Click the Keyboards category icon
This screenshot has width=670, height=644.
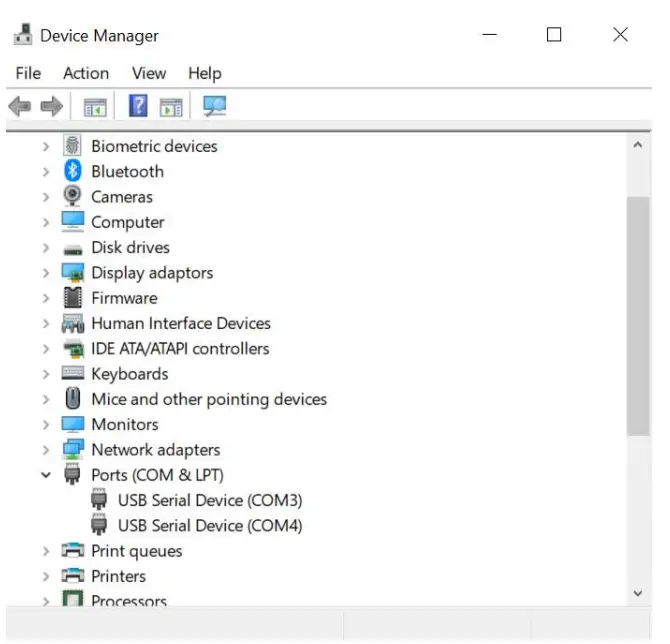pos(72,374)
